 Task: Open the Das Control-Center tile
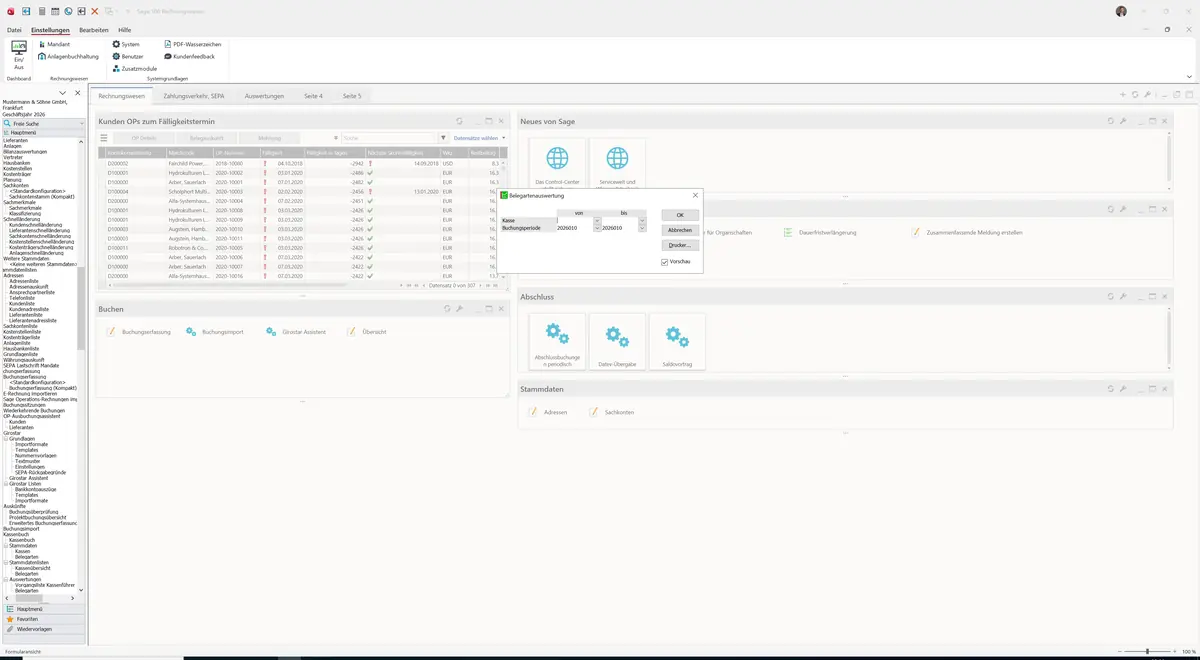pos(557,164)
